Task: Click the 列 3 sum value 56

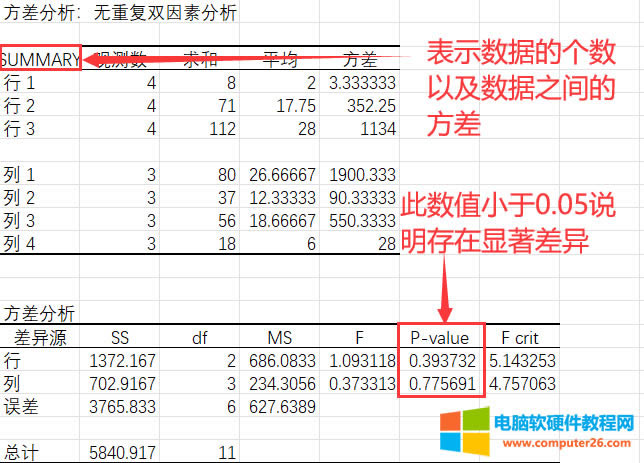Action: 227,221
